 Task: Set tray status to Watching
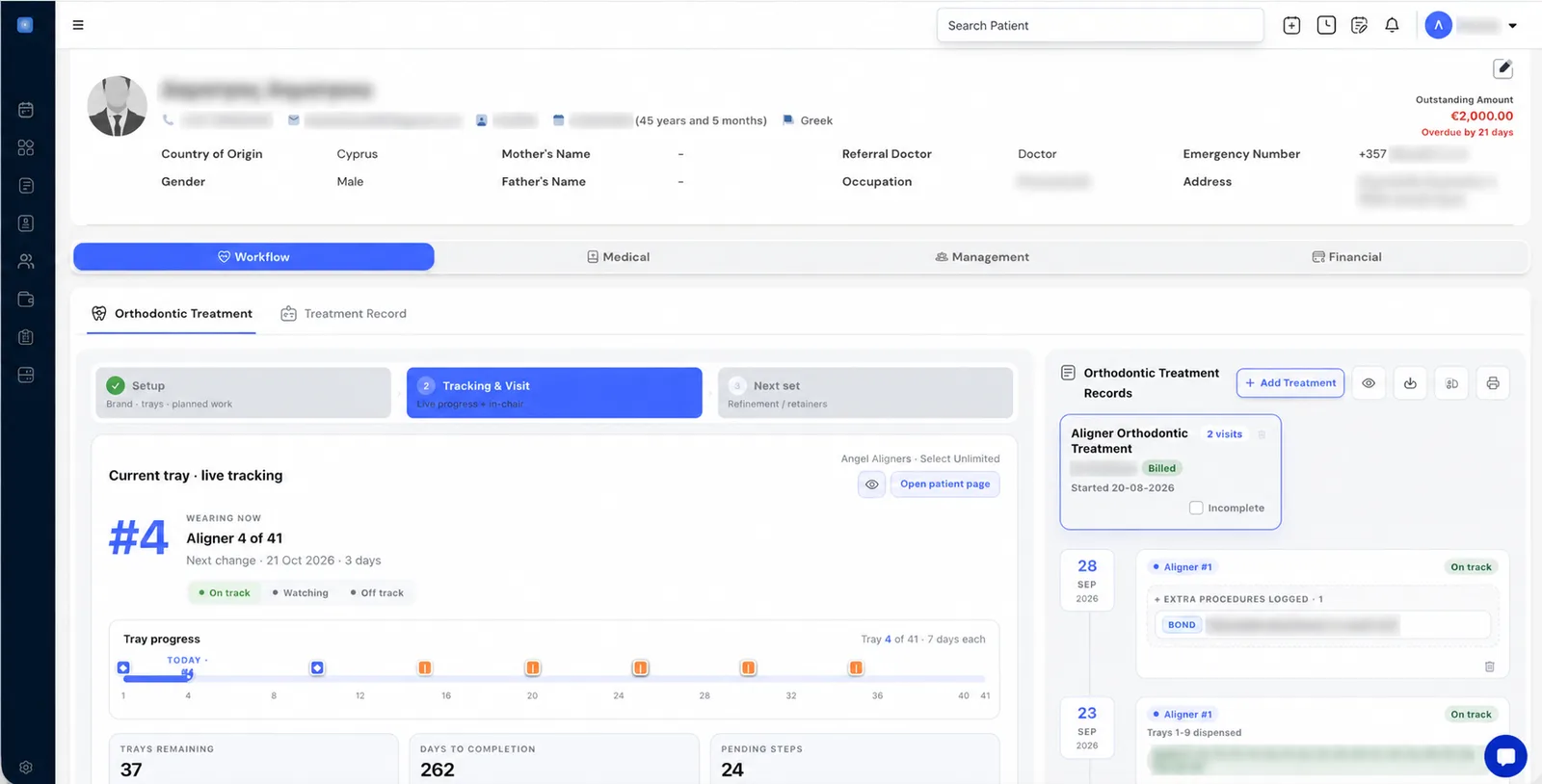point(301,593)
